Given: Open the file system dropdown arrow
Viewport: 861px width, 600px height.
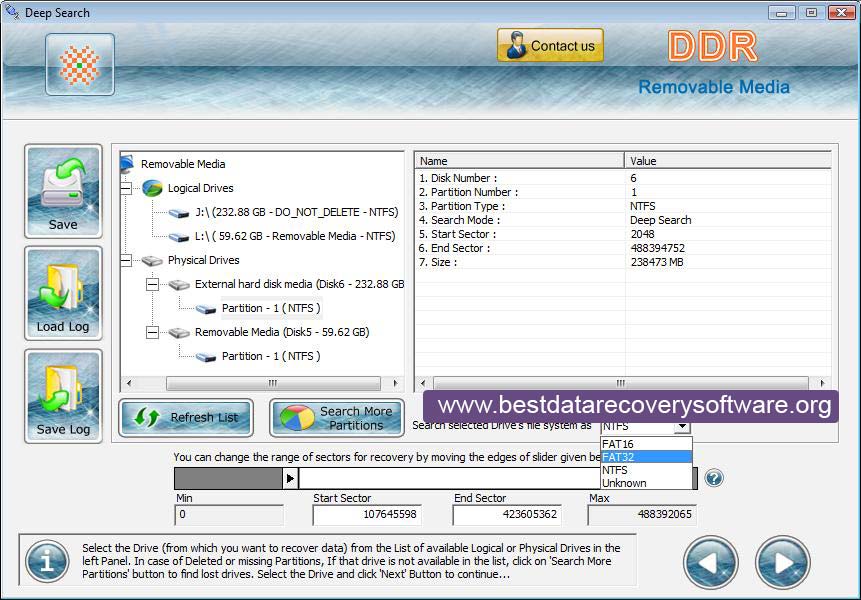Looking at the screenshot, I should pyautogui.click(x=682, y=426).
